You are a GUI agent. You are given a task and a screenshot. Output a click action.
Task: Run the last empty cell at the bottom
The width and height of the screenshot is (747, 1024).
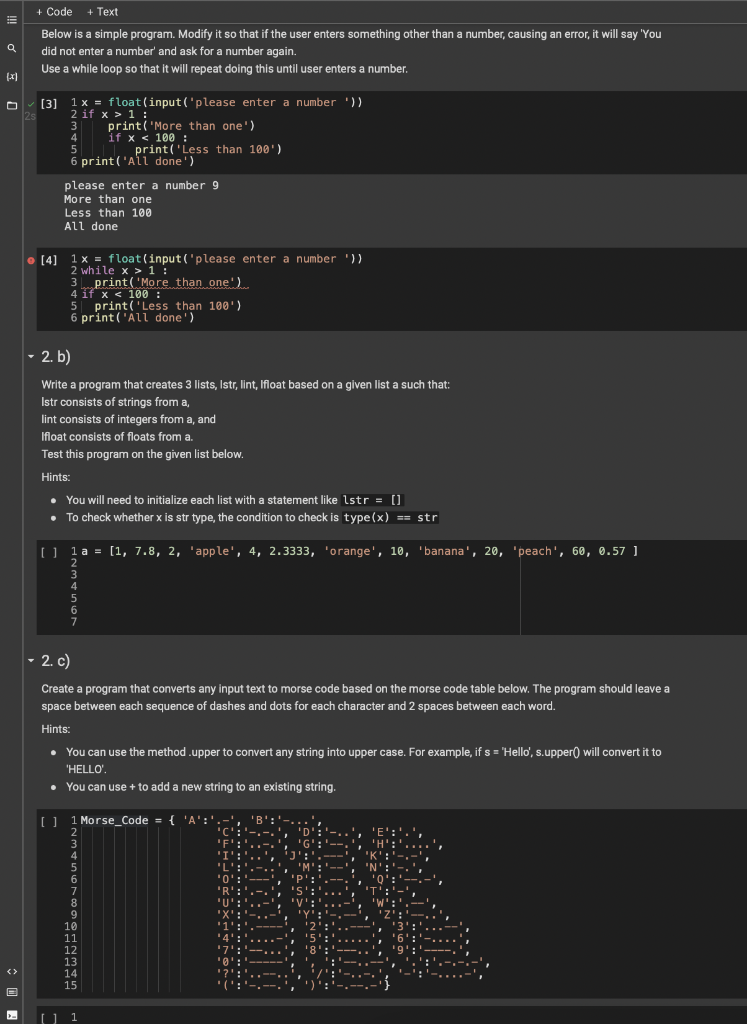(x=49, y=1017)
